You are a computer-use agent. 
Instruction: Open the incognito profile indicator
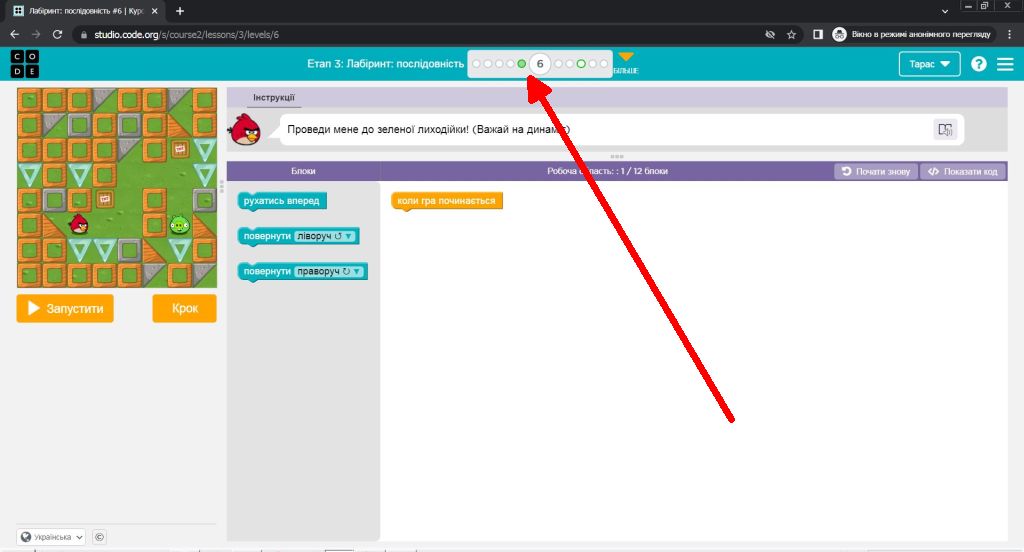[914, 35]
